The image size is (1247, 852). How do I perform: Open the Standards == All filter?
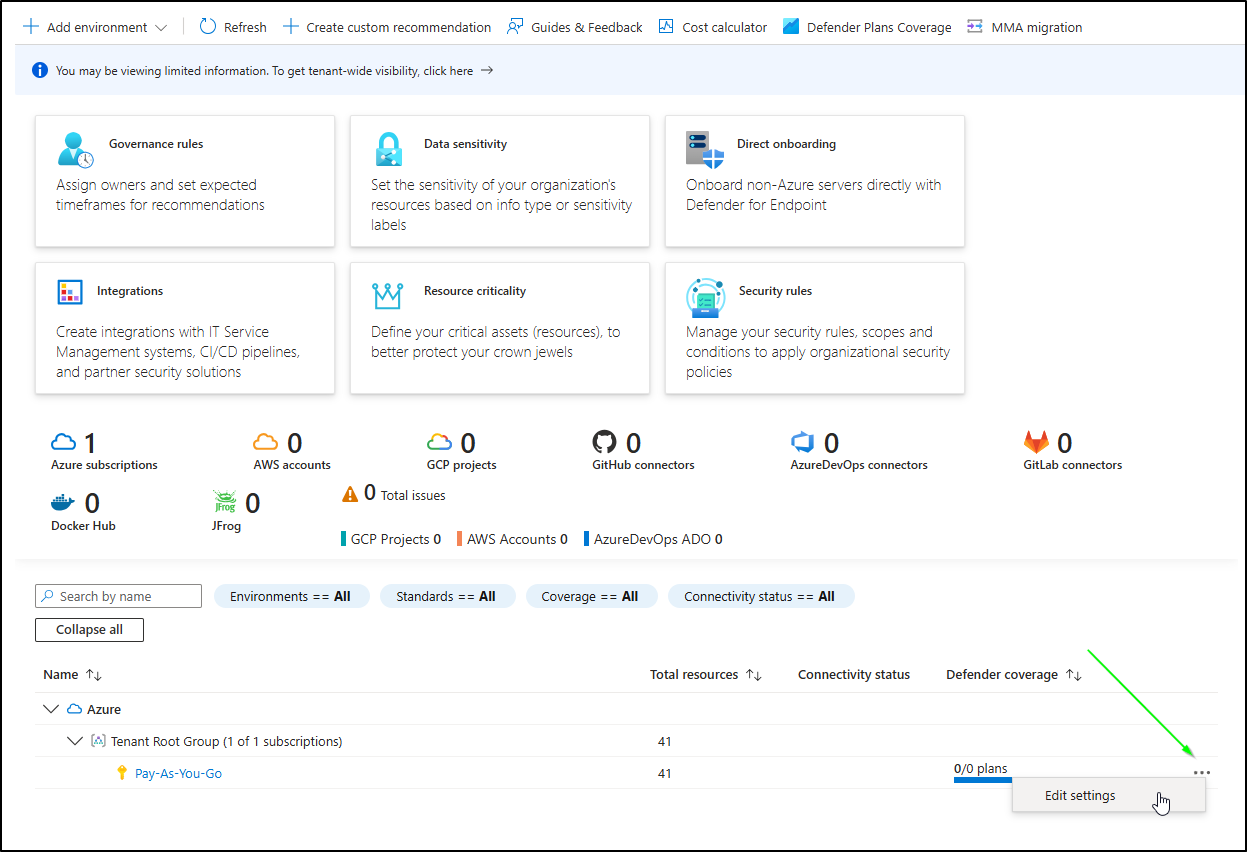tap(446, 596)
